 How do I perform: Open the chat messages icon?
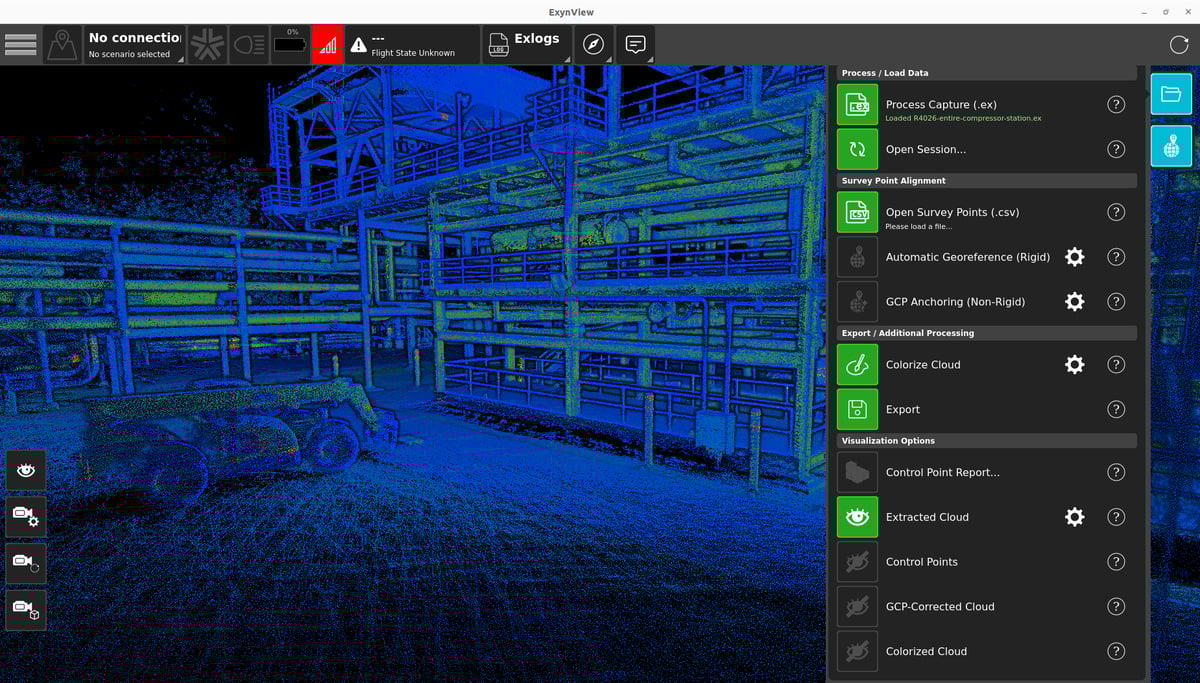pos(635,45)
